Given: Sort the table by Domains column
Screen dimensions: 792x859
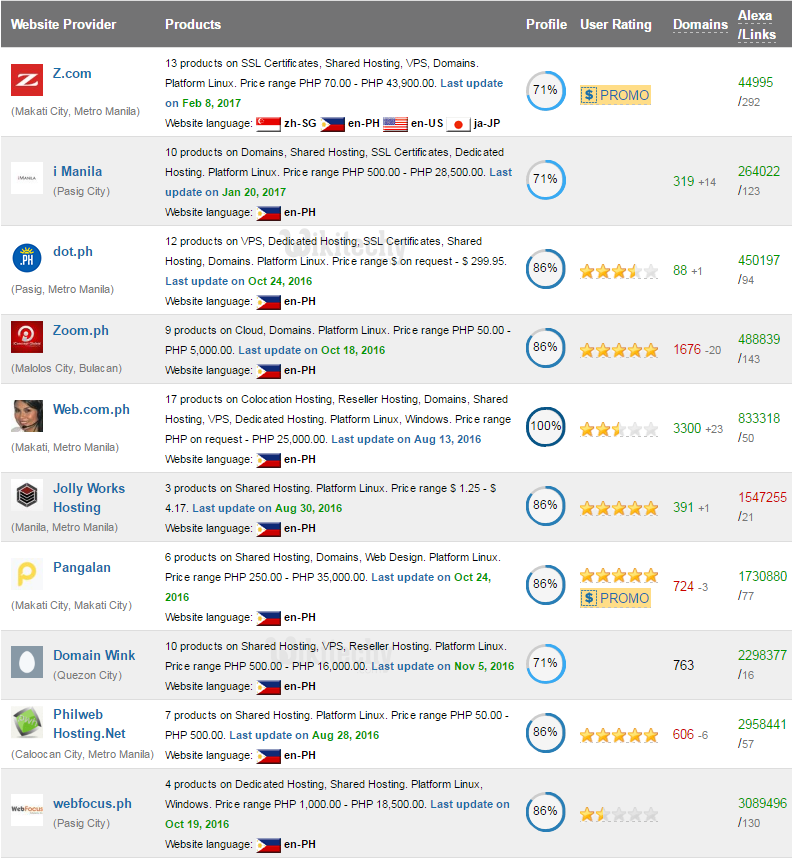Looking at the screenshot, I should [700, 24].
